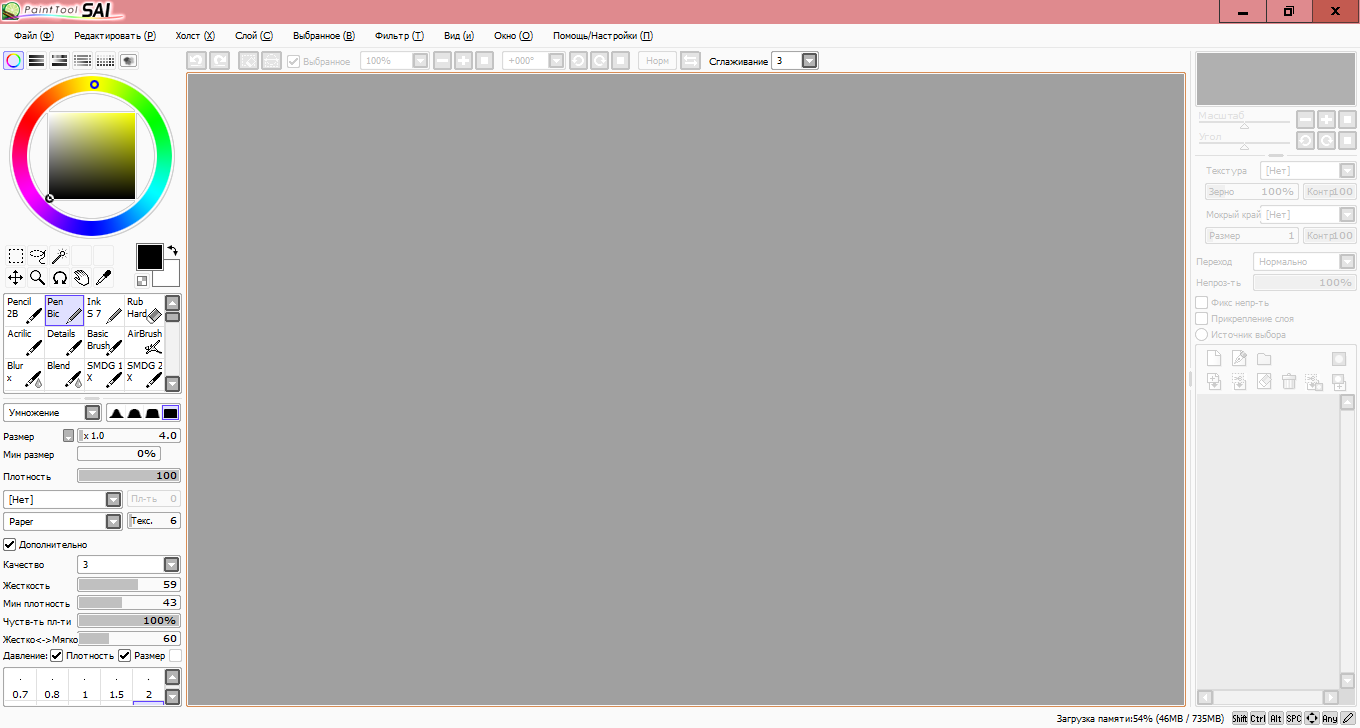Select the Eyedropper color picker tool
Screen dimensions: 1360x728
click(103, 278)
